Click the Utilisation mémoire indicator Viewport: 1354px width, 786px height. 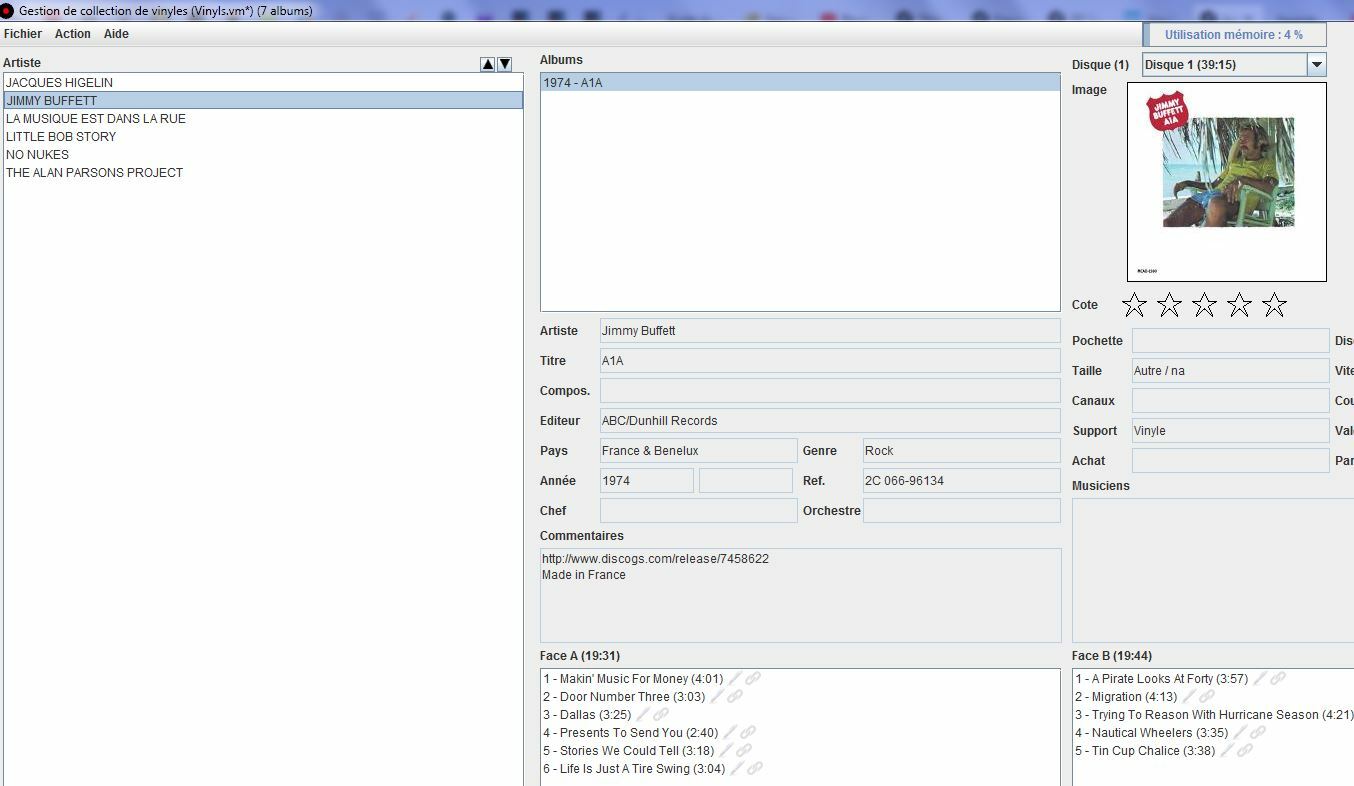point(1234,34)
